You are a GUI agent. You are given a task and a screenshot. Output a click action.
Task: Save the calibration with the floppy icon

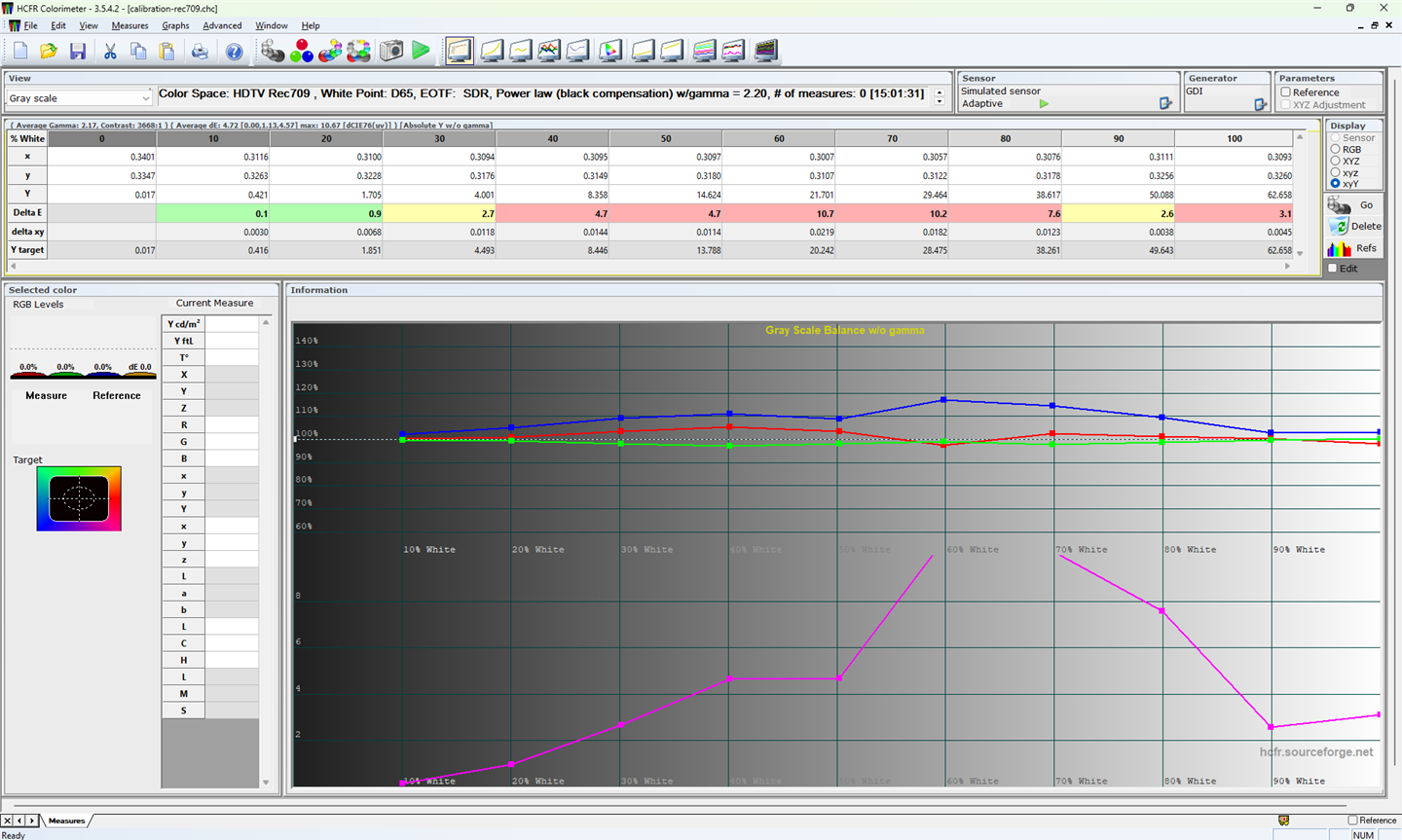point(78,51)
